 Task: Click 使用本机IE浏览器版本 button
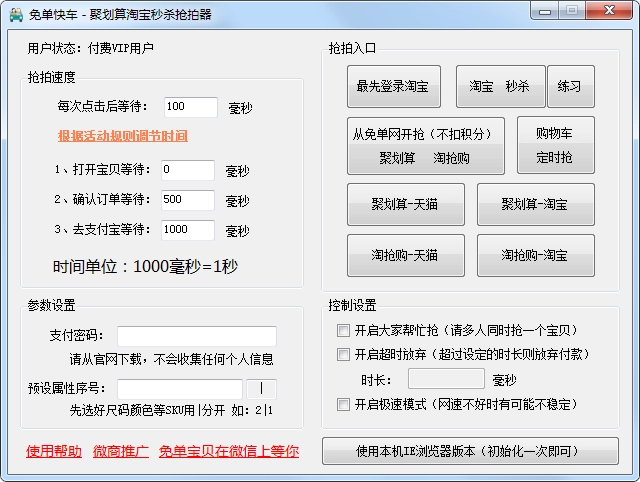[x=470, y=451]
